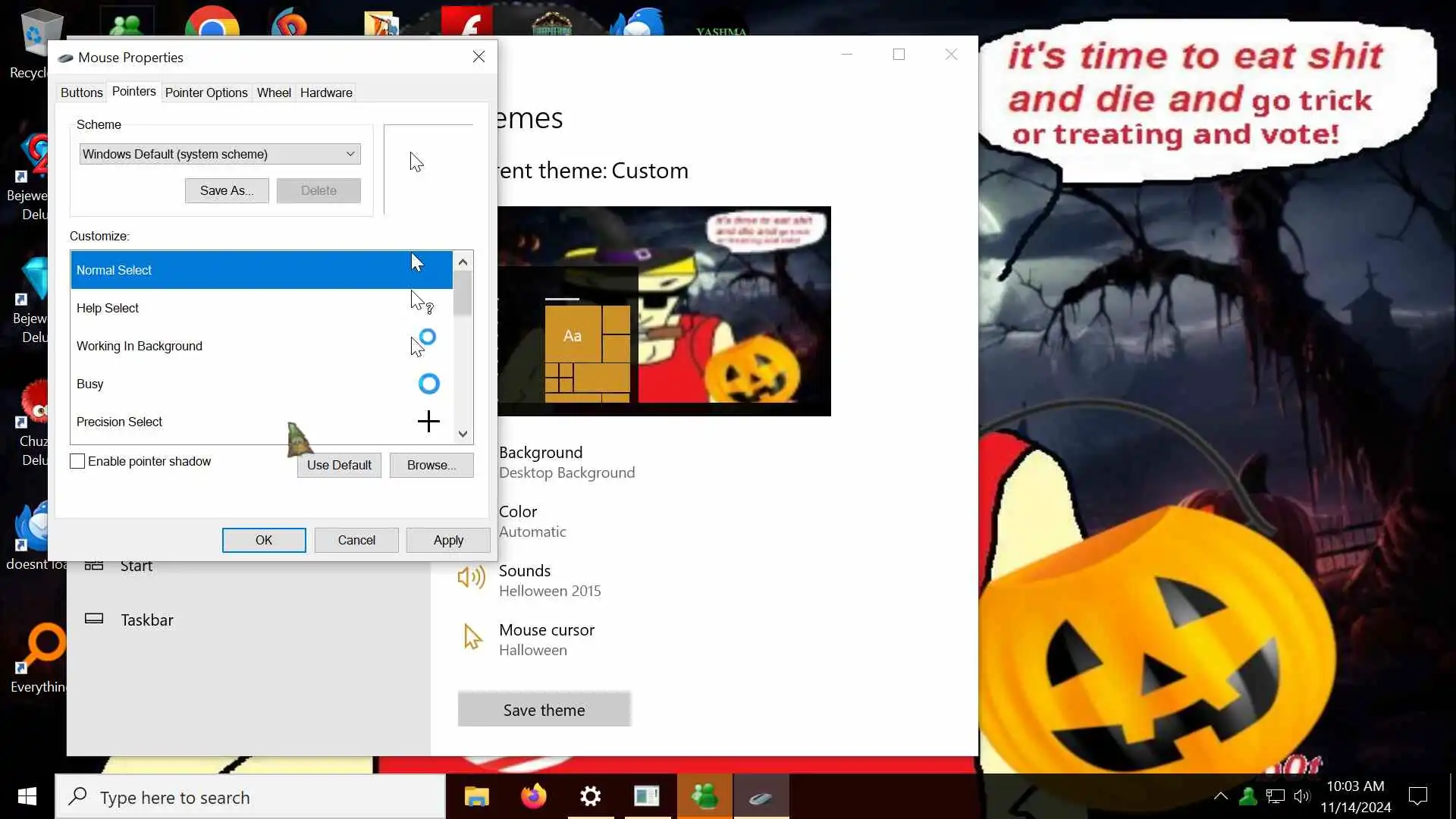Open File Explorer from taskbar
Viewport: 1456px width, 819px height.
tap(476, 797)
